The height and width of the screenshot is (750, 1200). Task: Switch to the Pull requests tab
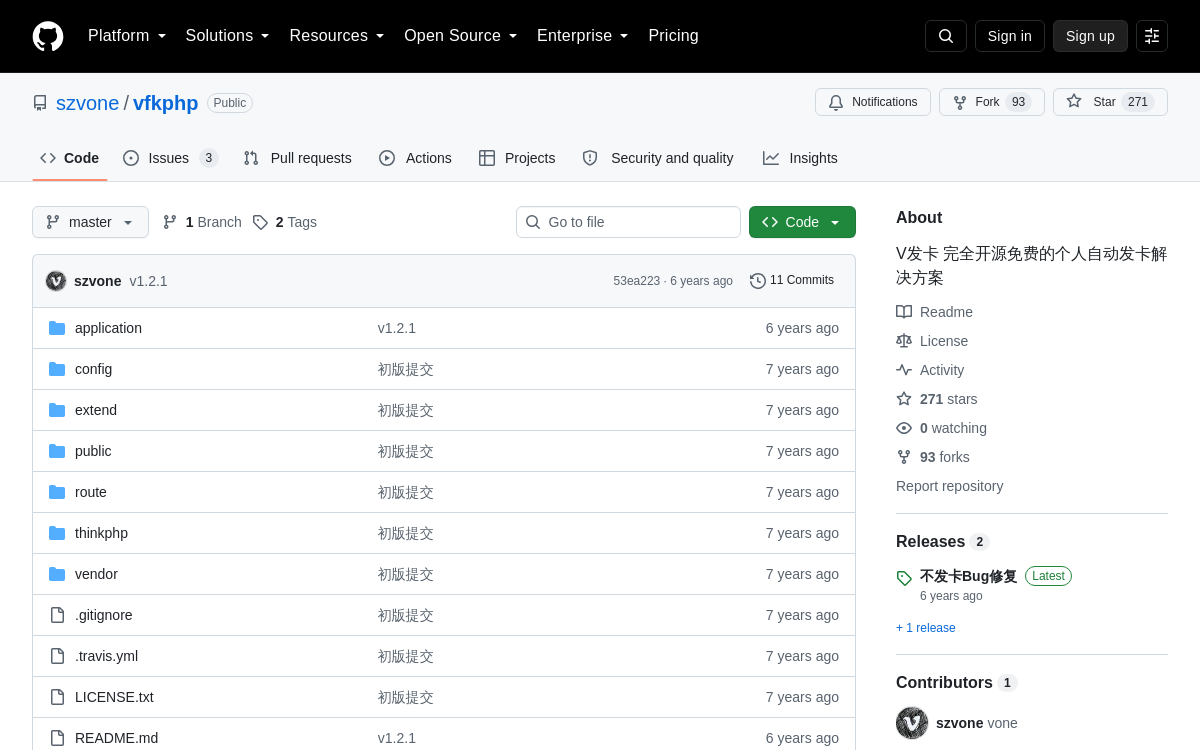click(x=297, y=158)
